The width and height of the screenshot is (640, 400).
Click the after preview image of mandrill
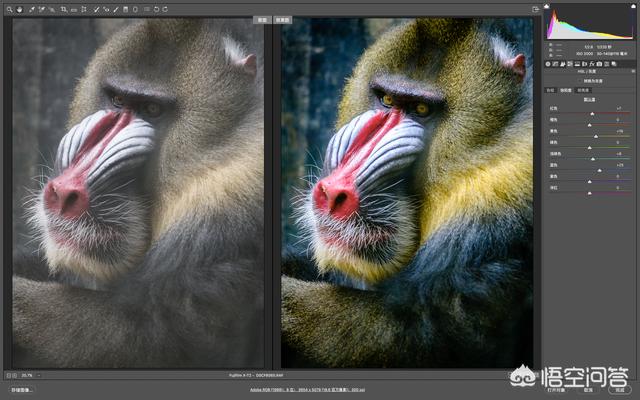coord(407,193)
